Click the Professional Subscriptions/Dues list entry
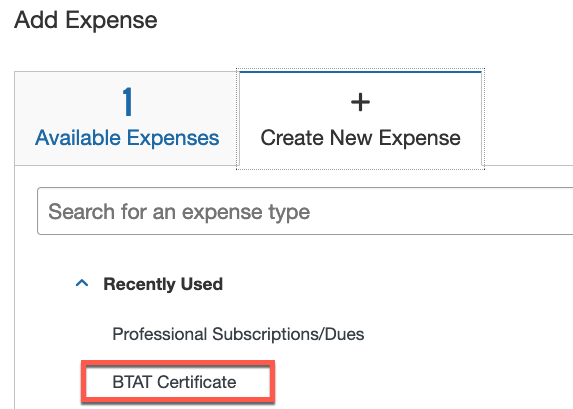The width and height of the screenshot is (573, 409). [238, 334]
